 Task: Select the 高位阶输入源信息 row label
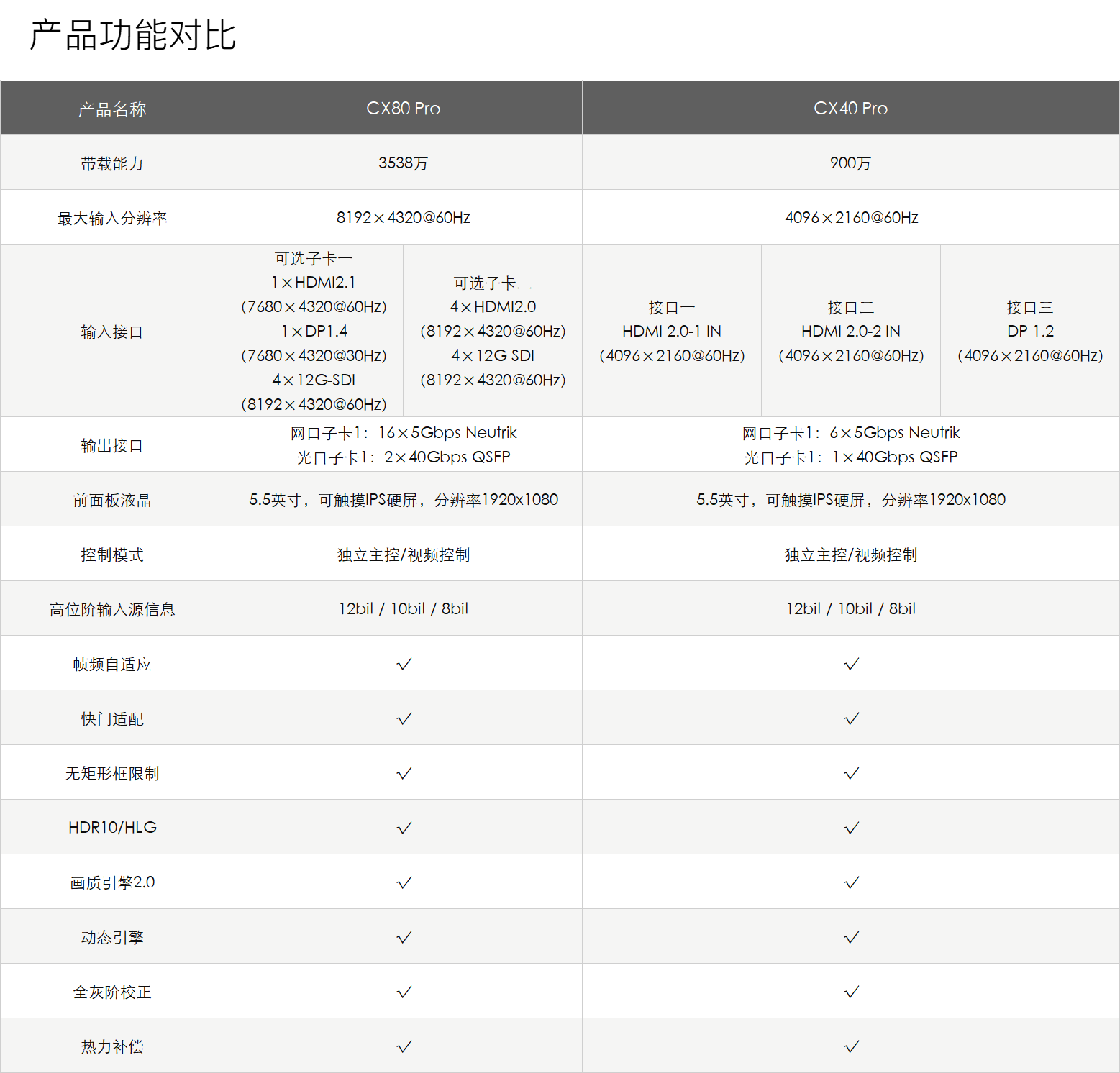pyautogui.click(x=112, y=609)
